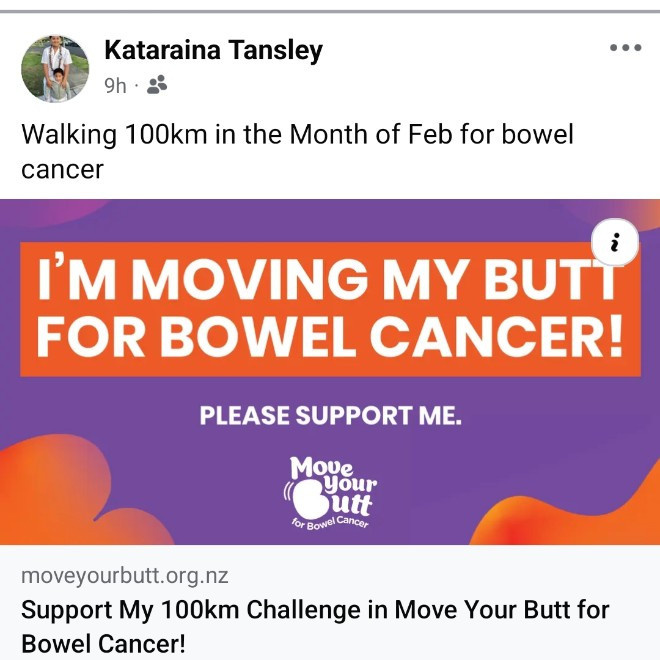Click the 9h post timestamp

[x=115, y=86]
